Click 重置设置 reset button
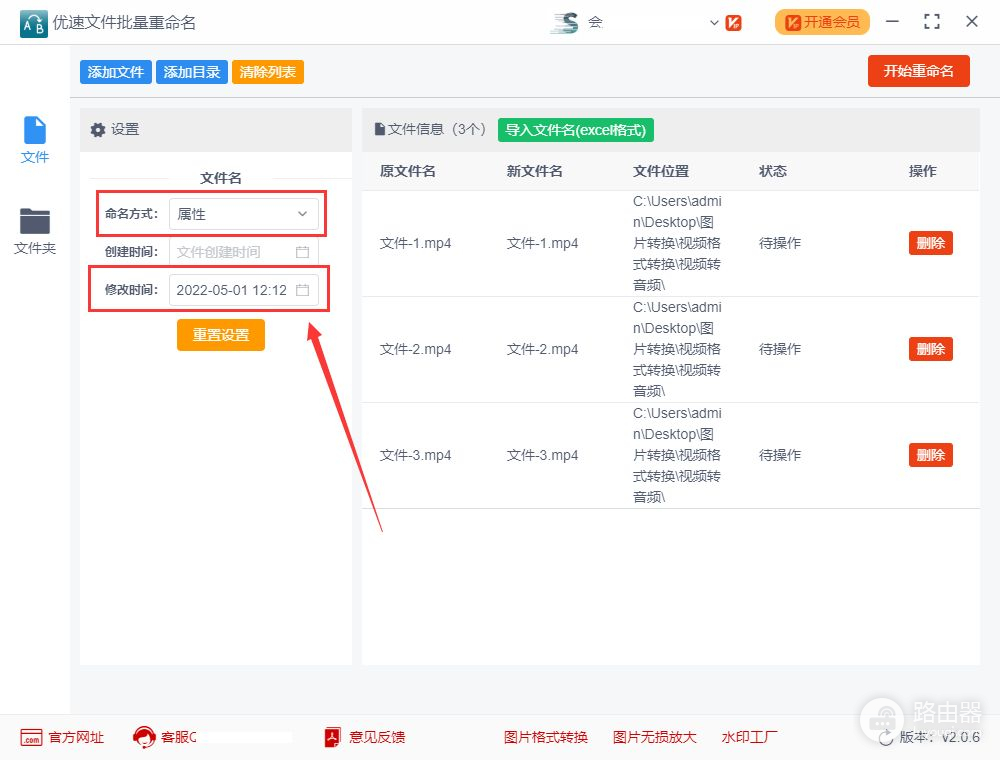This screenshot has height=760, width=1000. (x=221, y=335)
